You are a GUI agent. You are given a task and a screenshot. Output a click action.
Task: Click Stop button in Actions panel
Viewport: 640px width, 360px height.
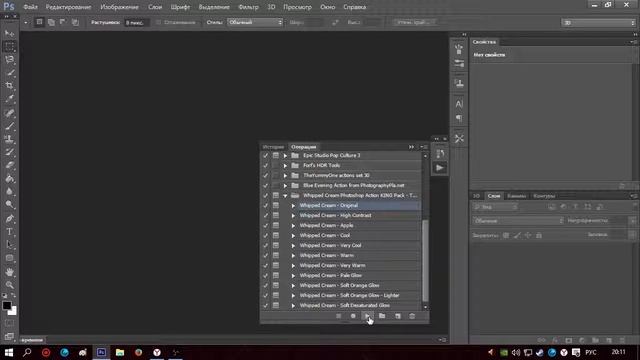pos(338,316)
